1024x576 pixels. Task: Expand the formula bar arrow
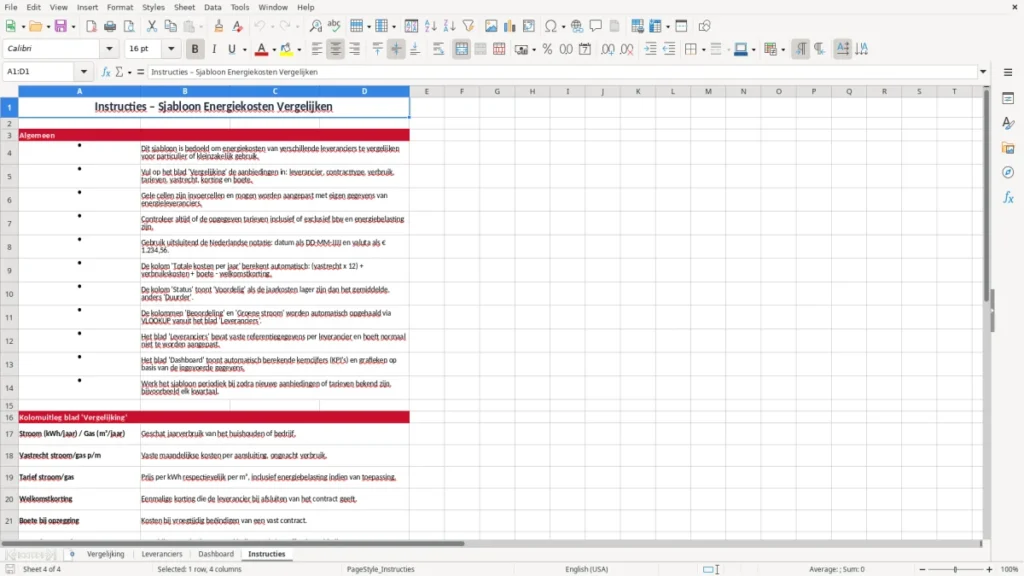point(983,72)
